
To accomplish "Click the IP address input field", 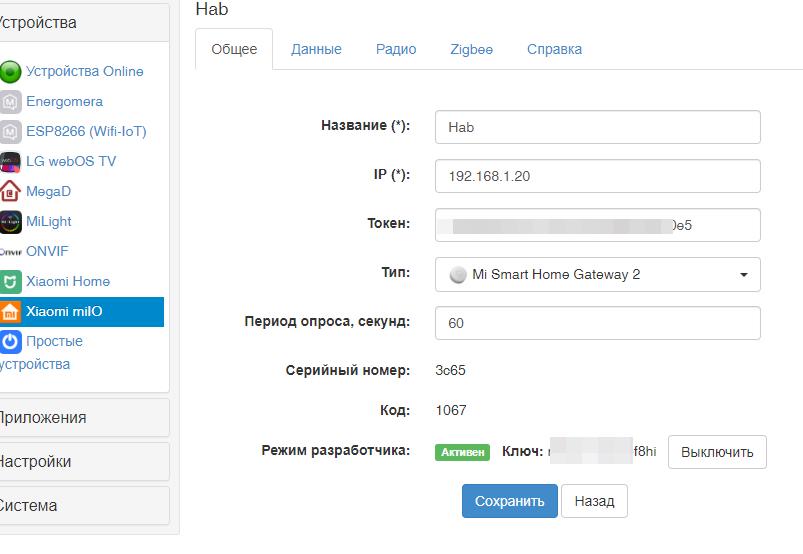I will (x=598, y=176).
